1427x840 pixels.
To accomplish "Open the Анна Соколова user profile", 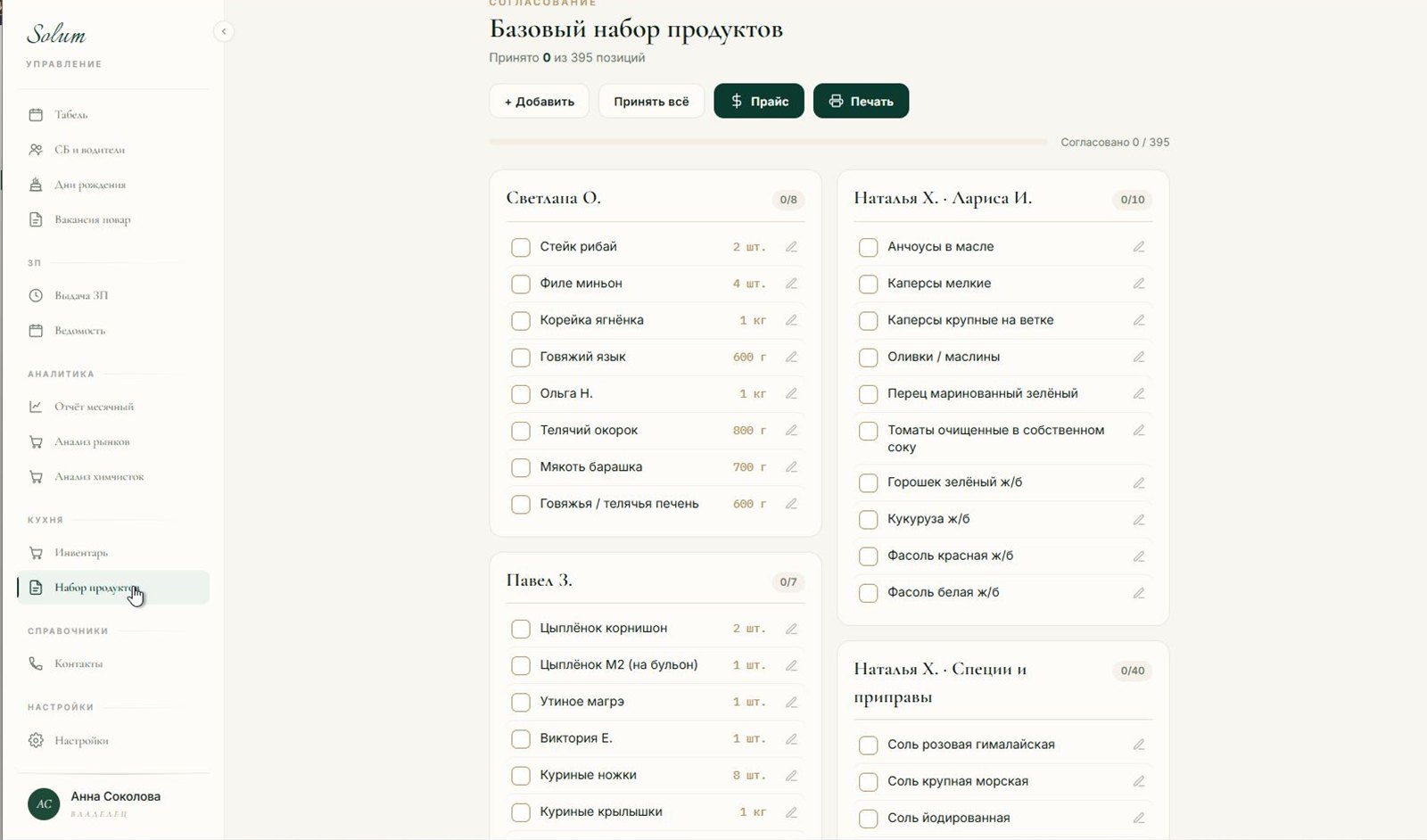I will pos(113,803).
